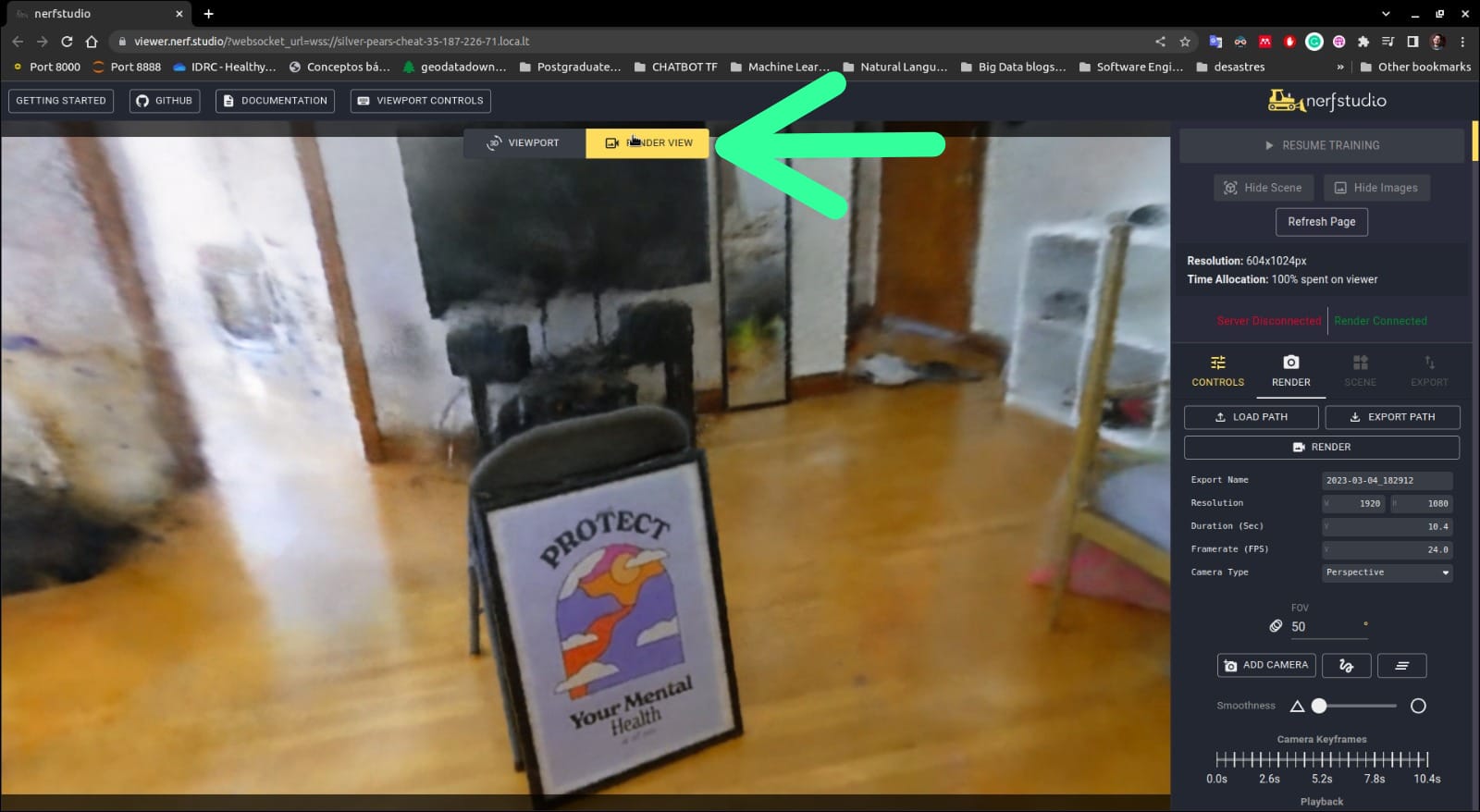This screenshot has width=1480, height=812.
Task: Toggle Hide Images visibility
Action: 1375,188
